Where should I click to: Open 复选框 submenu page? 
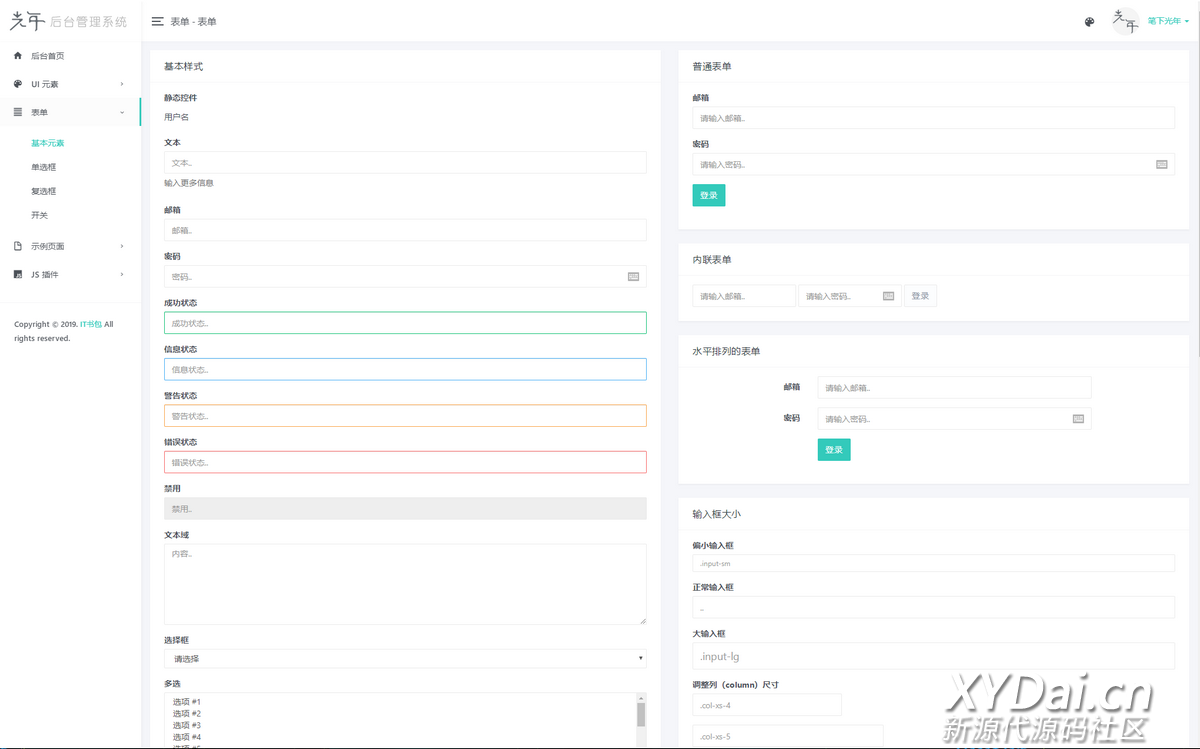click(x=44, y=191)
